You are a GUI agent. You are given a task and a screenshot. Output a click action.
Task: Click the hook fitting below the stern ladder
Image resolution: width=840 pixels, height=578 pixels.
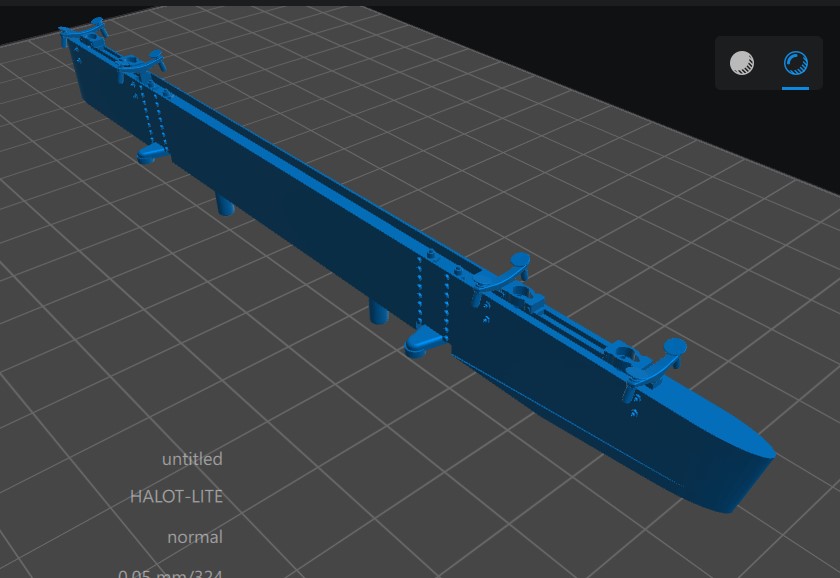[151, 152]
